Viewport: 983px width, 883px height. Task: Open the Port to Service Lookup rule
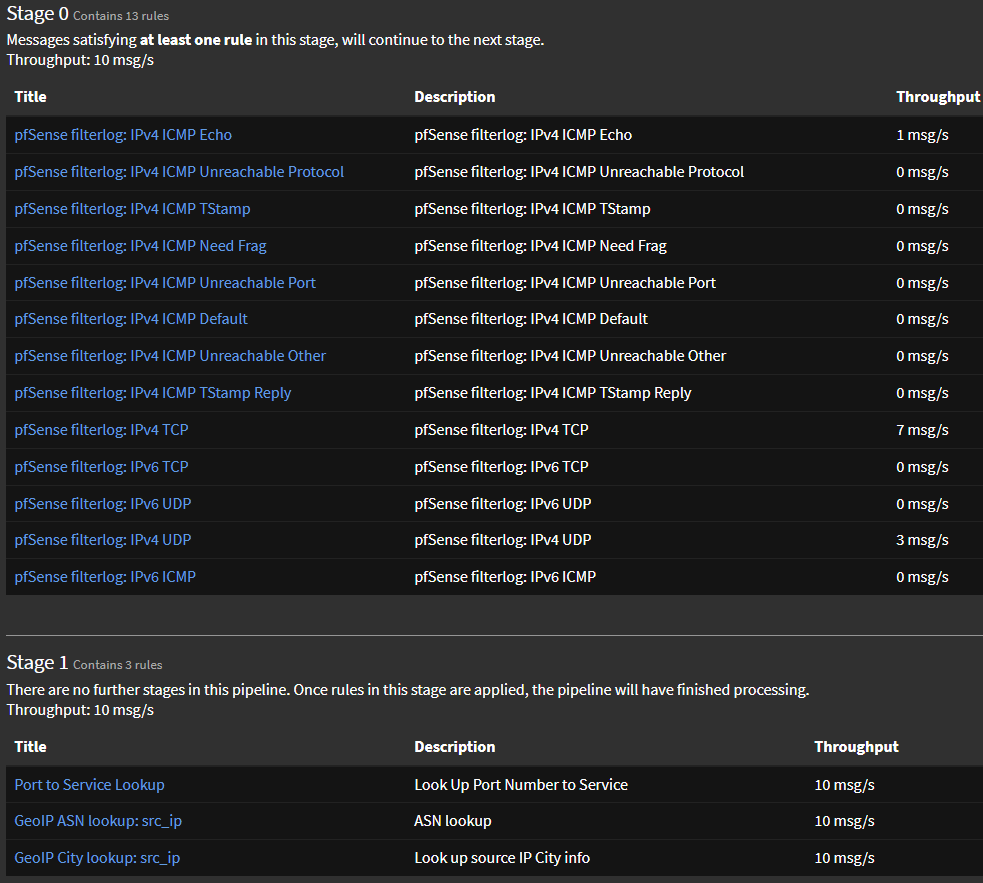89,785
